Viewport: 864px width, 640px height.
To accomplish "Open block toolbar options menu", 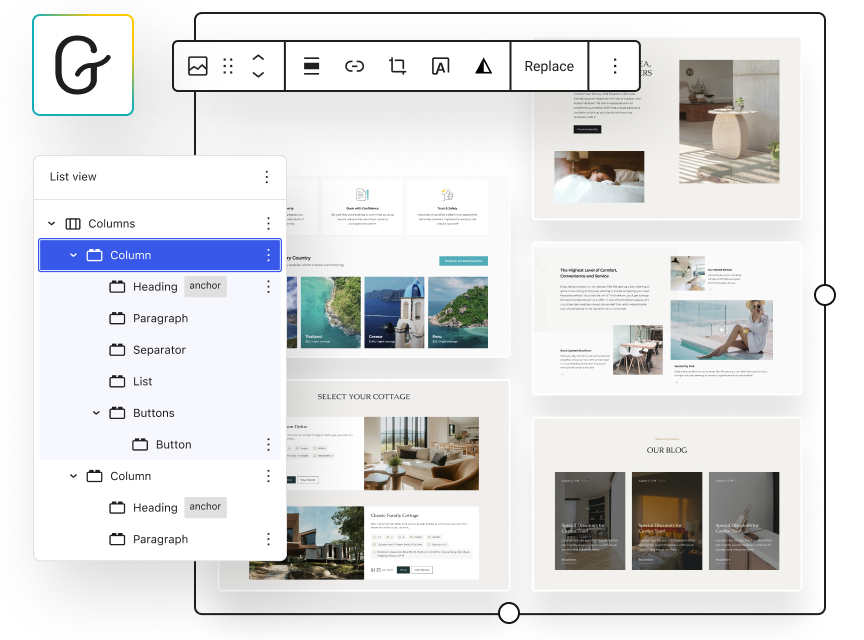I will [615, 66].
